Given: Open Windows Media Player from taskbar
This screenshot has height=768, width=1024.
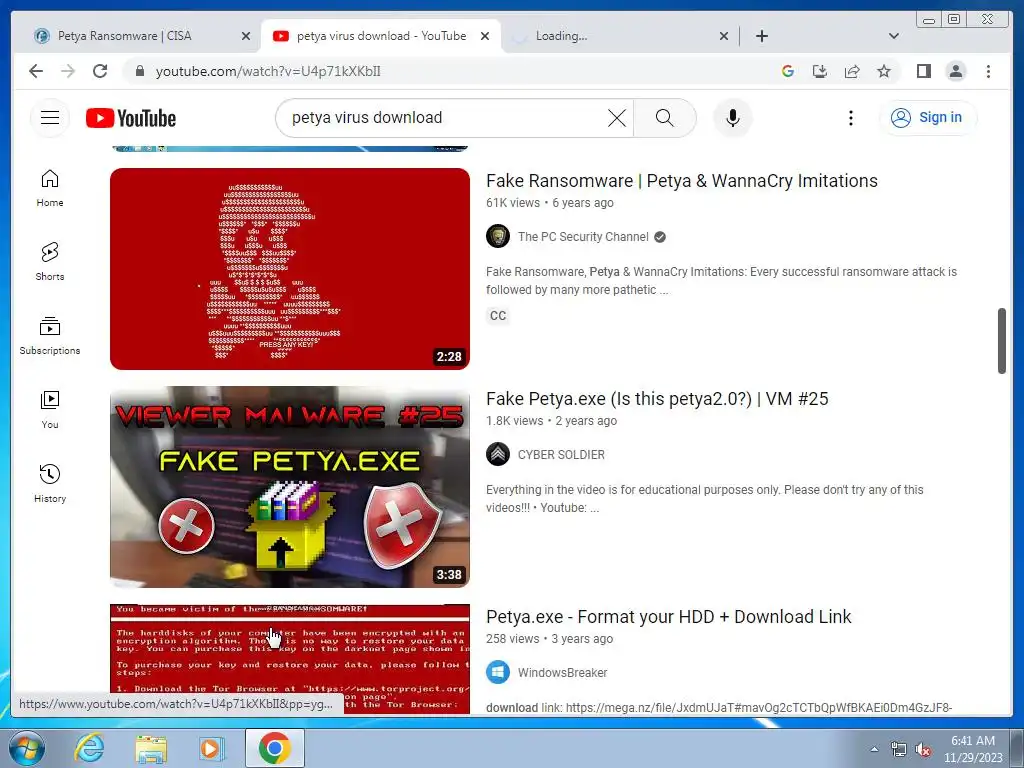Looking at the screenshot, I should pyautogui.click(x=212, y=748).
